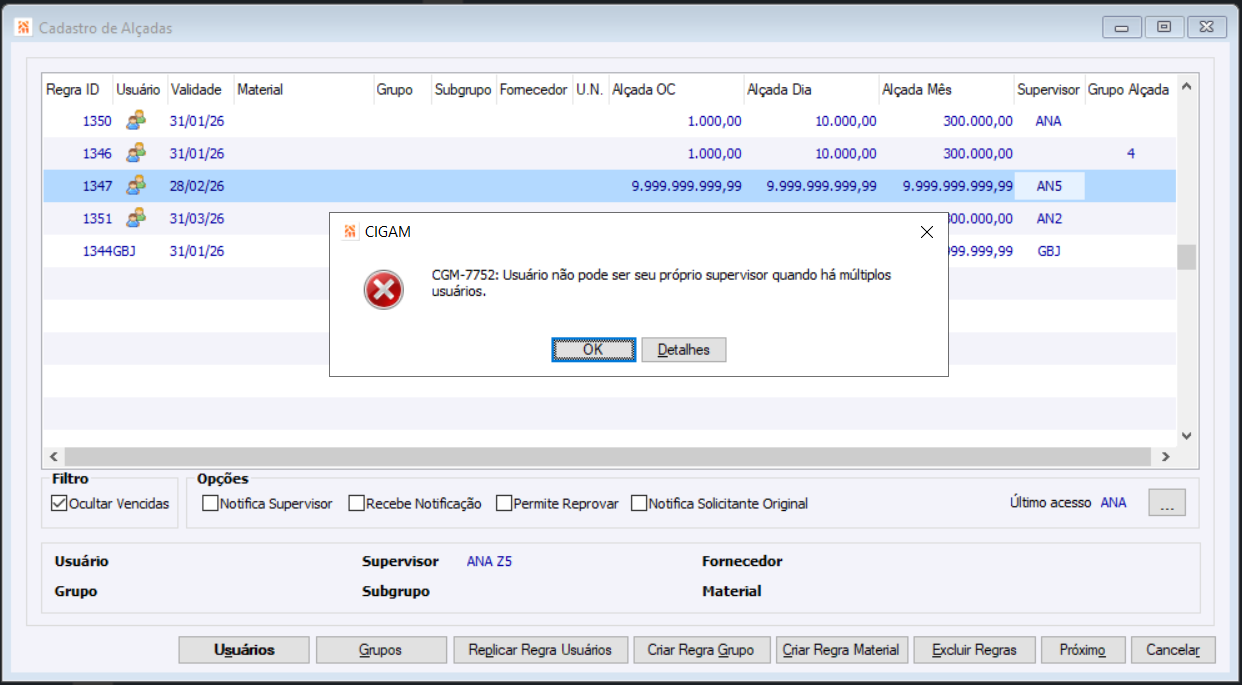
Task: Sort by Regra ID column header
Action: click(x=77, y=89)
